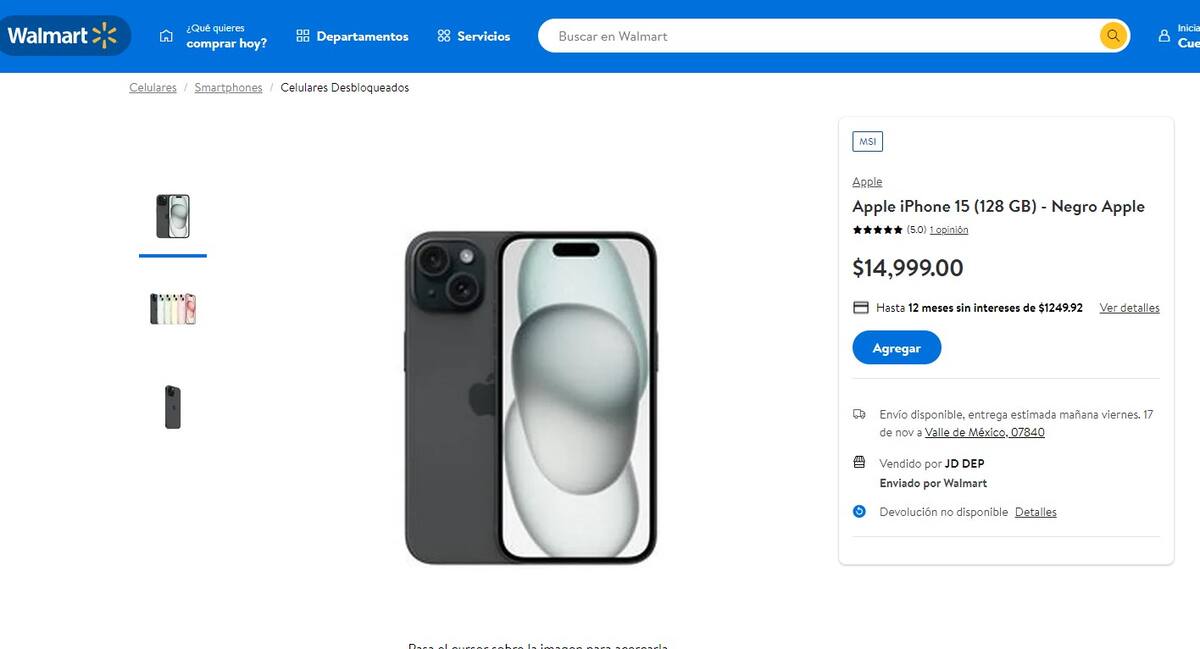The height and width of the screenshot is (649, 1200).
Task: Click the account user icon
Action: click(1164, 36)
